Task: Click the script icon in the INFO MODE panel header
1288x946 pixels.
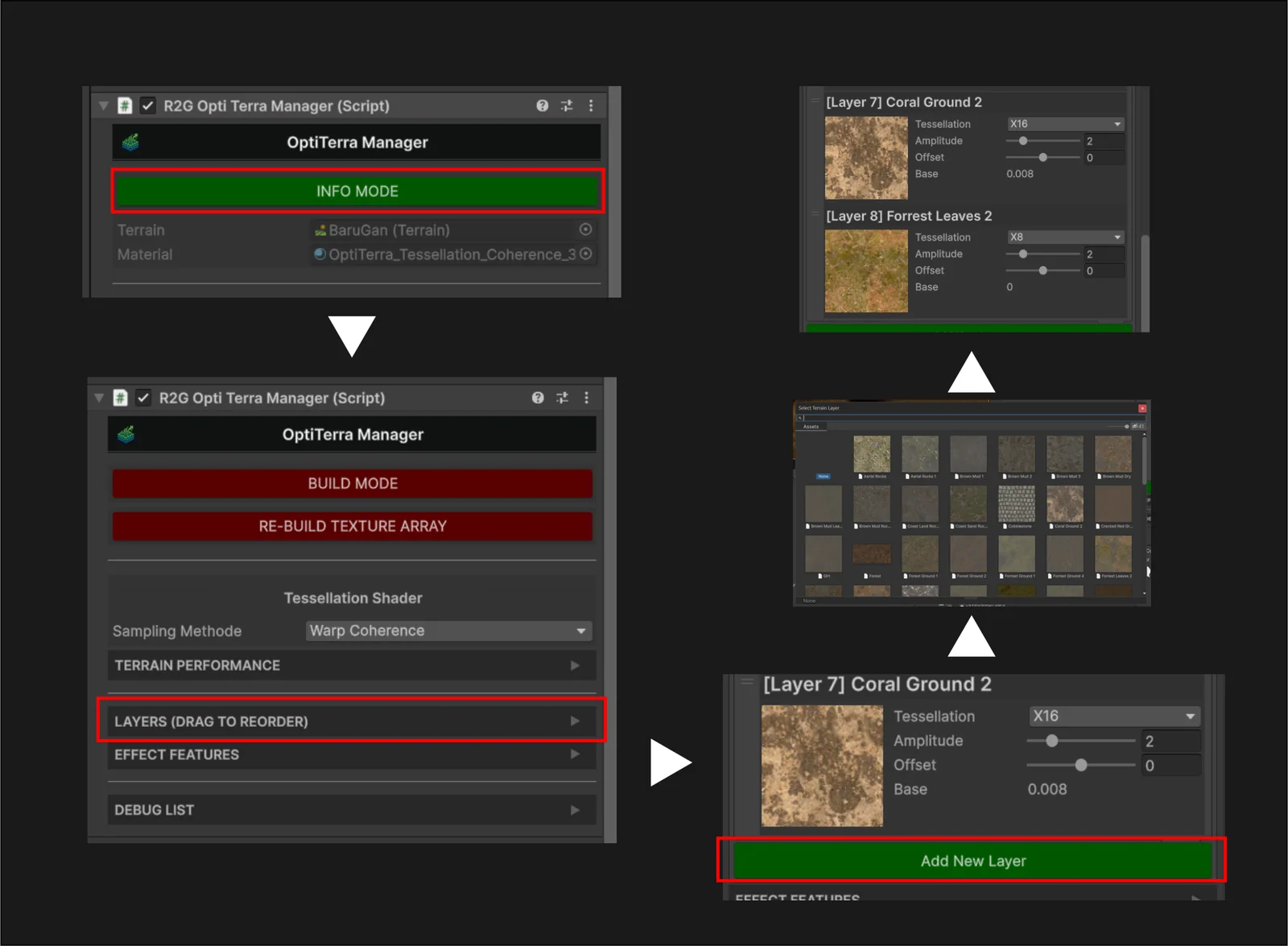Action: click(125, 105)
